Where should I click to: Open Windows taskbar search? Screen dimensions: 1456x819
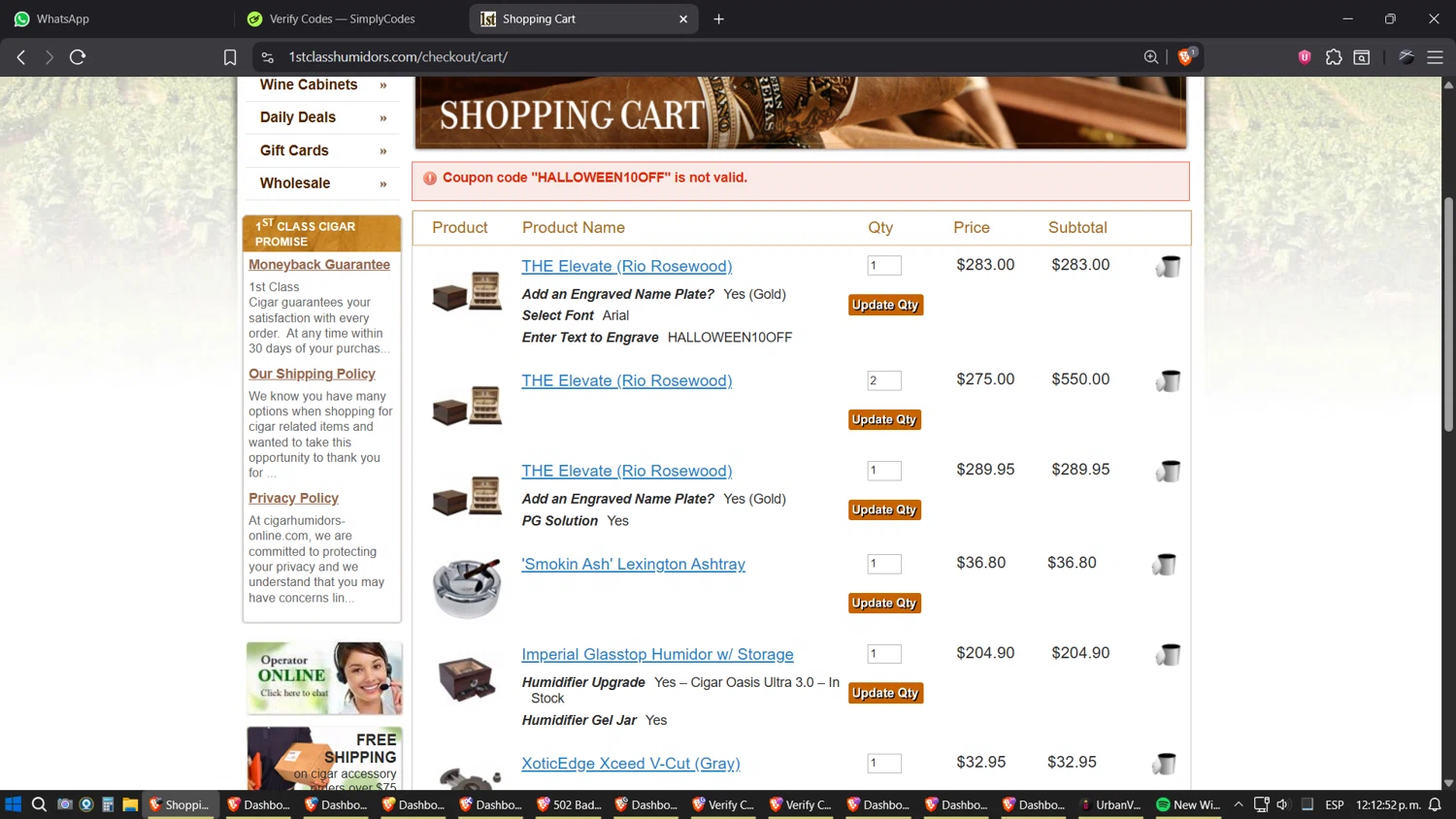(x=39, y=804)
